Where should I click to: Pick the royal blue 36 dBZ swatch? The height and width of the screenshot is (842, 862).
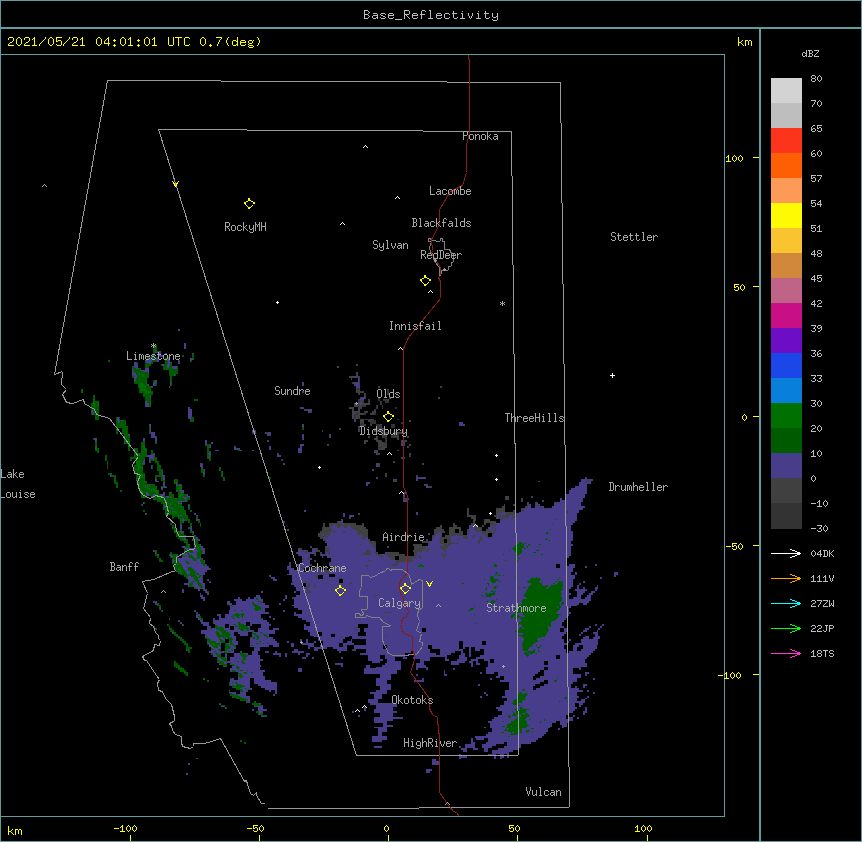coord(786,365)
